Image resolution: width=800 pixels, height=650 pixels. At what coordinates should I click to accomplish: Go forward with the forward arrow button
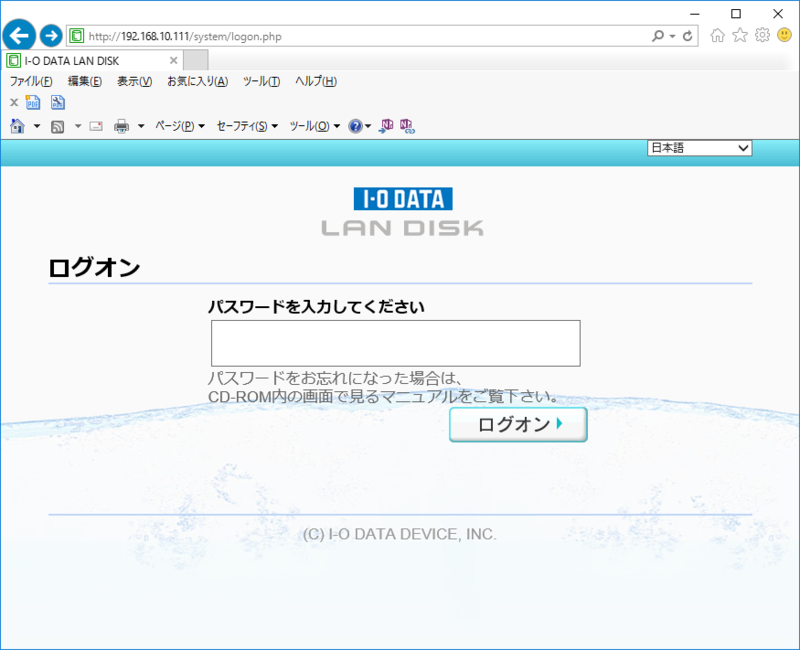(x=51, y=36)
